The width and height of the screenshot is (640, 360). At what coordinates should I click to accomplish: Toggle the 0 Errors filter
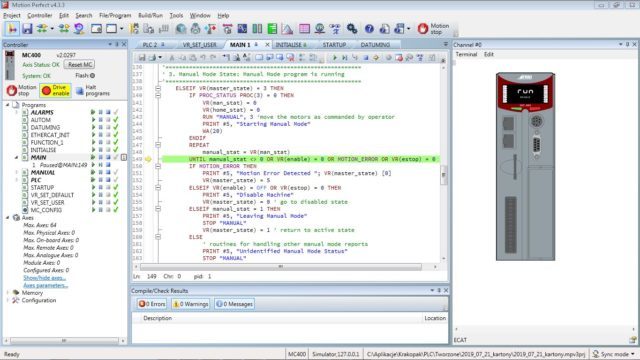coord(152,304)
